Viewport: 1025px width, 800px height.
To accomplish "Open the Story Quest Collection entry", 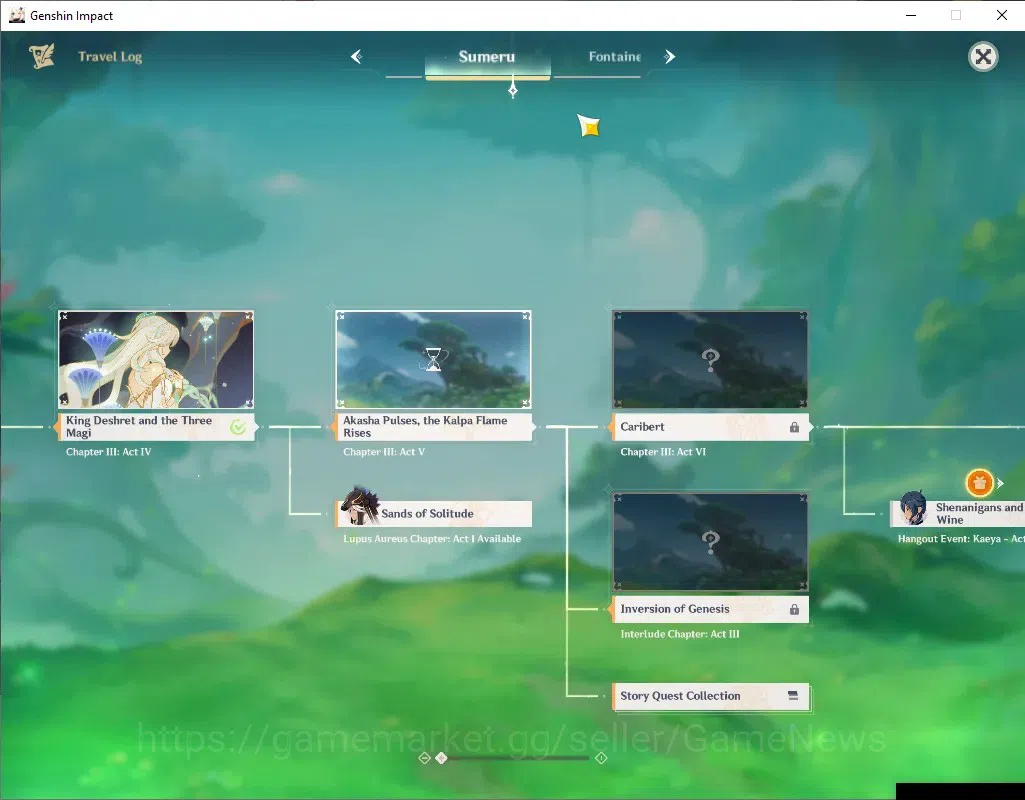I will 711,696.
